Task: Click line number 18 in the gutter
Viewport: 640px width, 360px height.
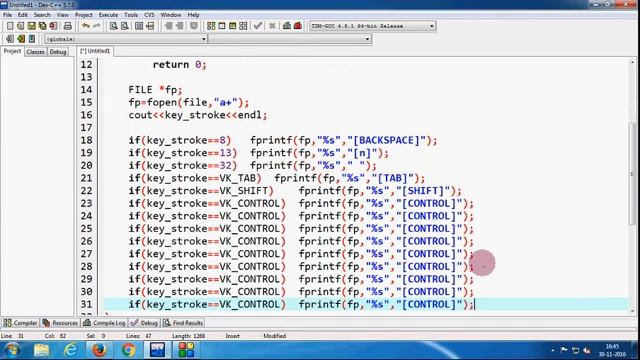Action: (x=86, y=140)
